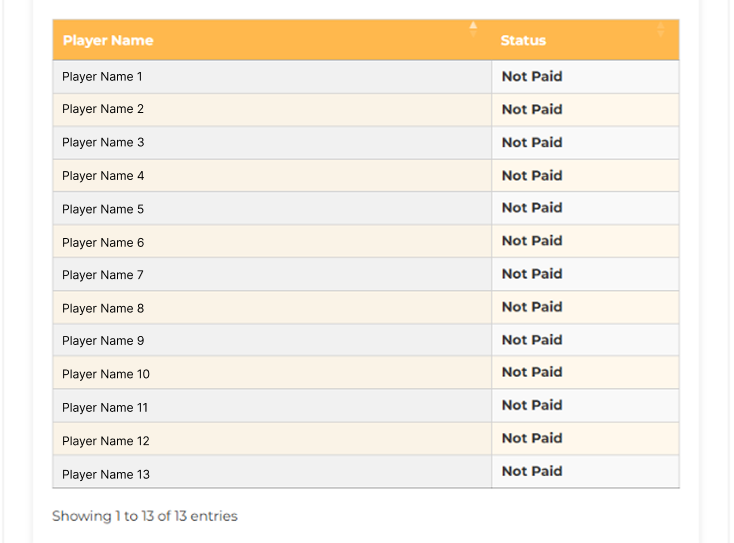Viewport: 734px width, 543px height.
Task: Select Player Name 1 cell
Action: click(272, 77)
